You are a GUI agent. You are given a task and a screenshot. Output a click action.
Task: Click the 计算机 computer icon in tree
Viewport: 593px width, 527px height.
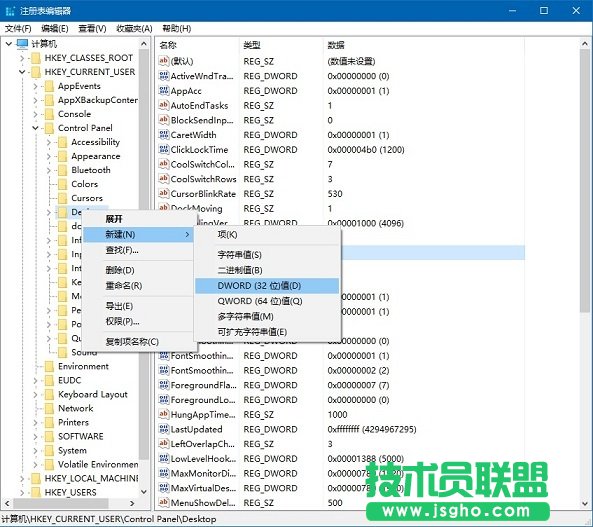click(22, 44)
